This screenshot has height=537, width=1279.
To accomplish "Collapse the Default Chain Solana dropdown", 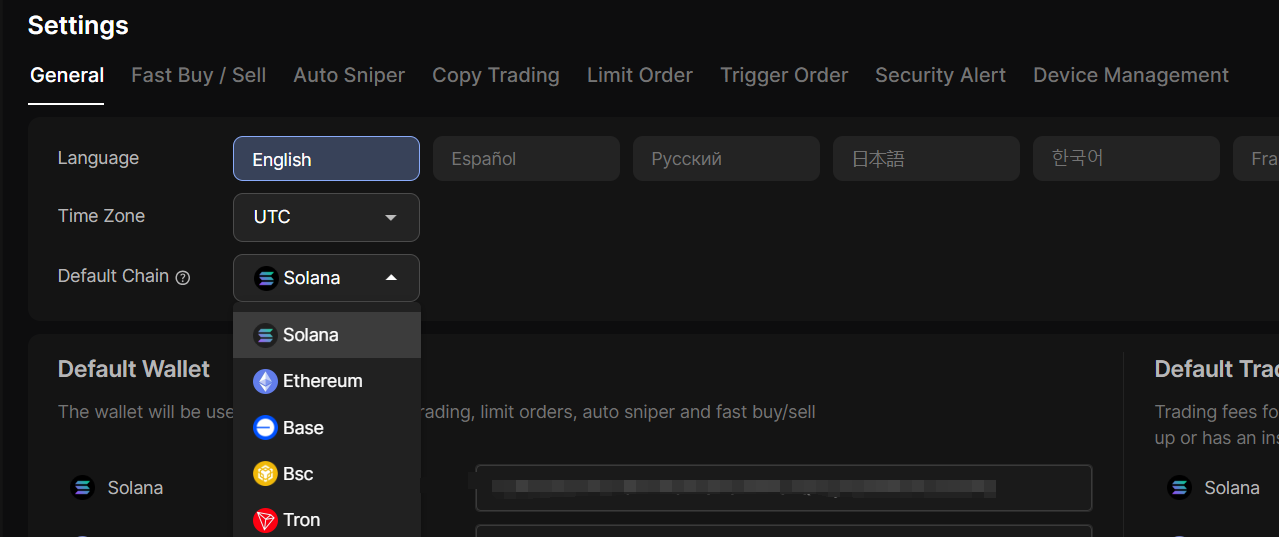I will 326,278.
